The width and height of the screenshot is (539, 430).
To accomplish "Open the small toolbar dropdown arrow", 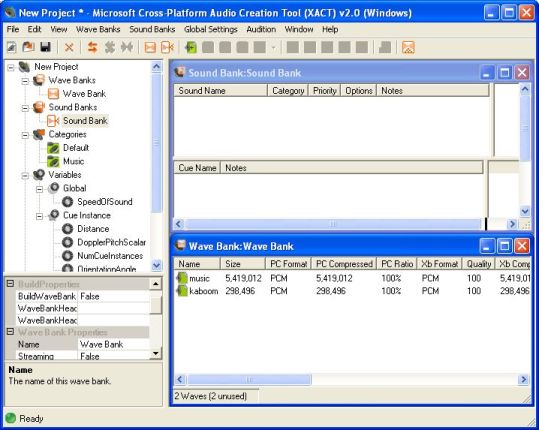I will coord(274,47).
